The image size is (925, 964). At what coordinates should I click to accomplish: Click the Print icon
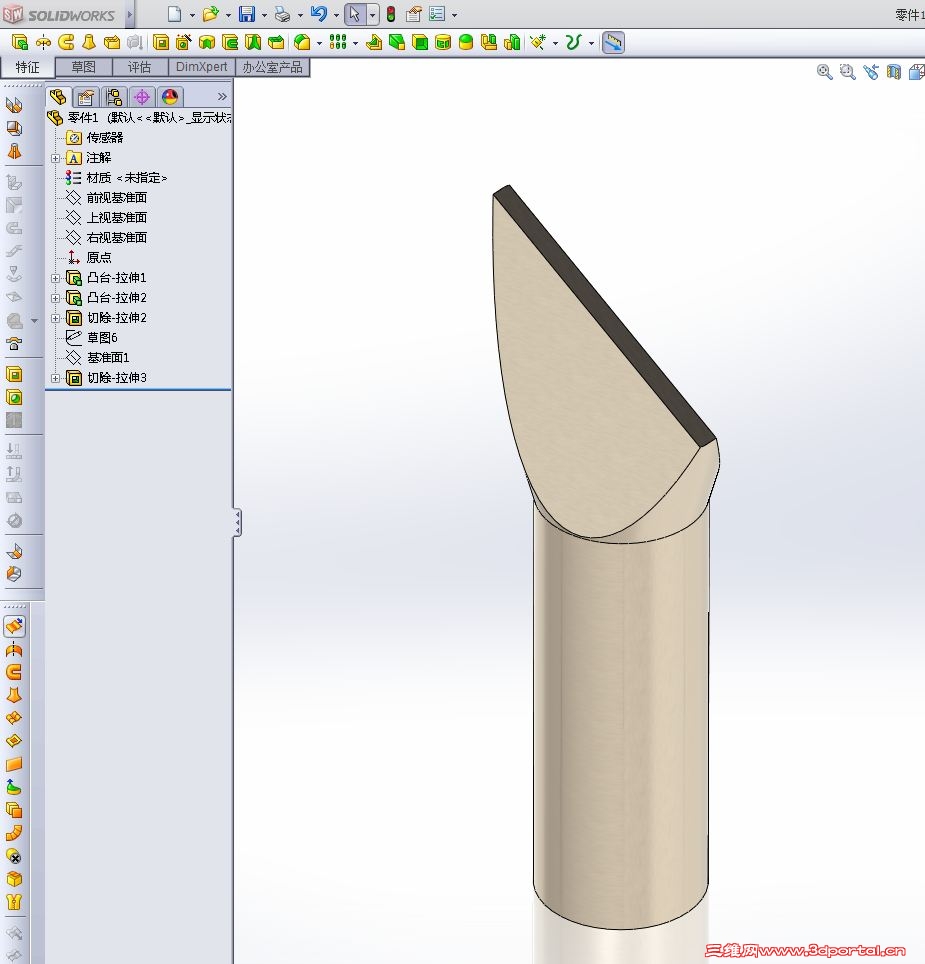pyautogui.click(x=283, y=14)
